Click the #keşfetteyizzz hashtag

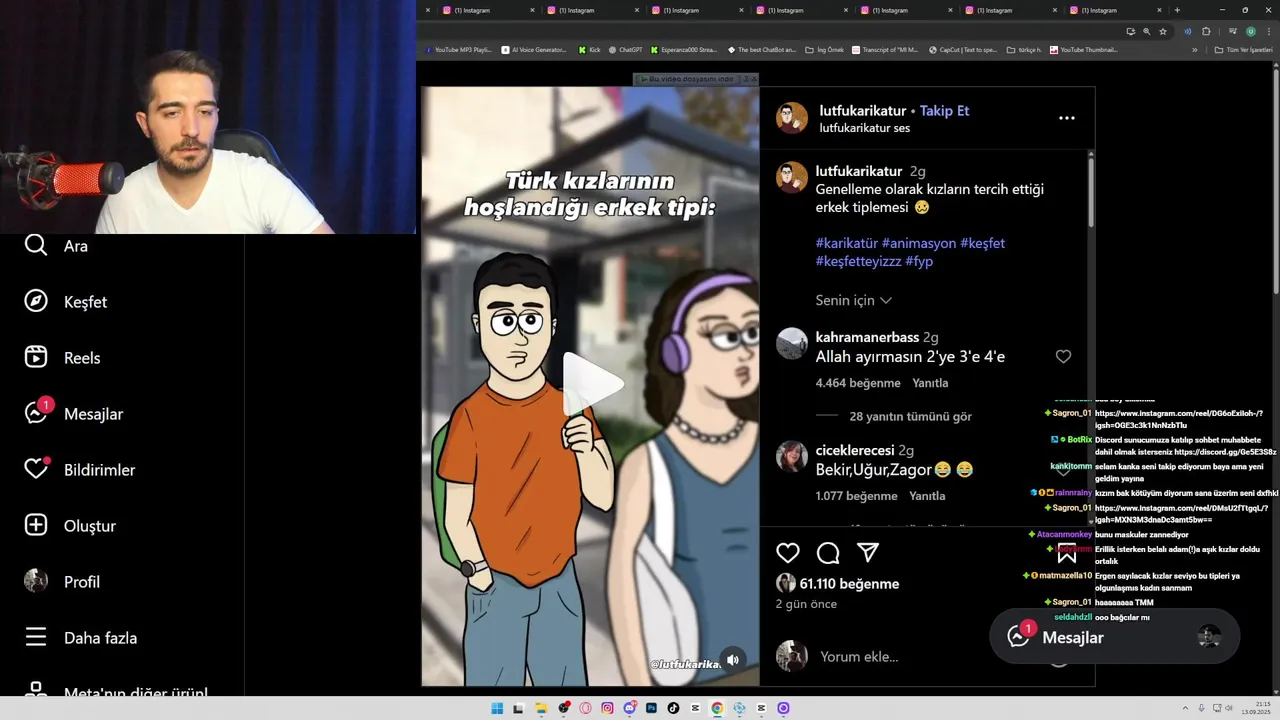[x=858, y=261]
